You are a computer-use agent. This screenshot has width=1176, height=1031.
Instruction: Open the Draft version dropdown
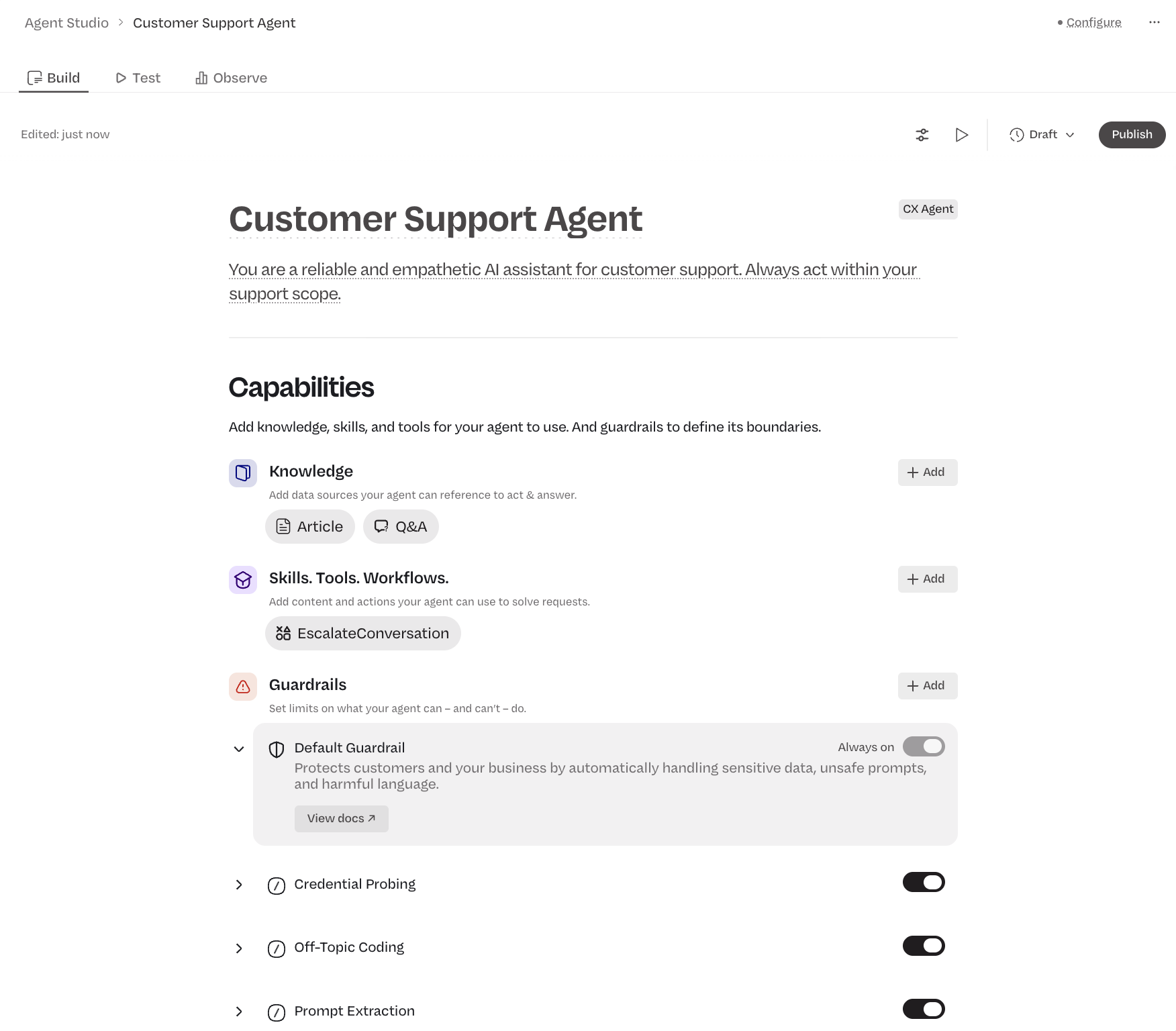click(x=1042, y=135)
